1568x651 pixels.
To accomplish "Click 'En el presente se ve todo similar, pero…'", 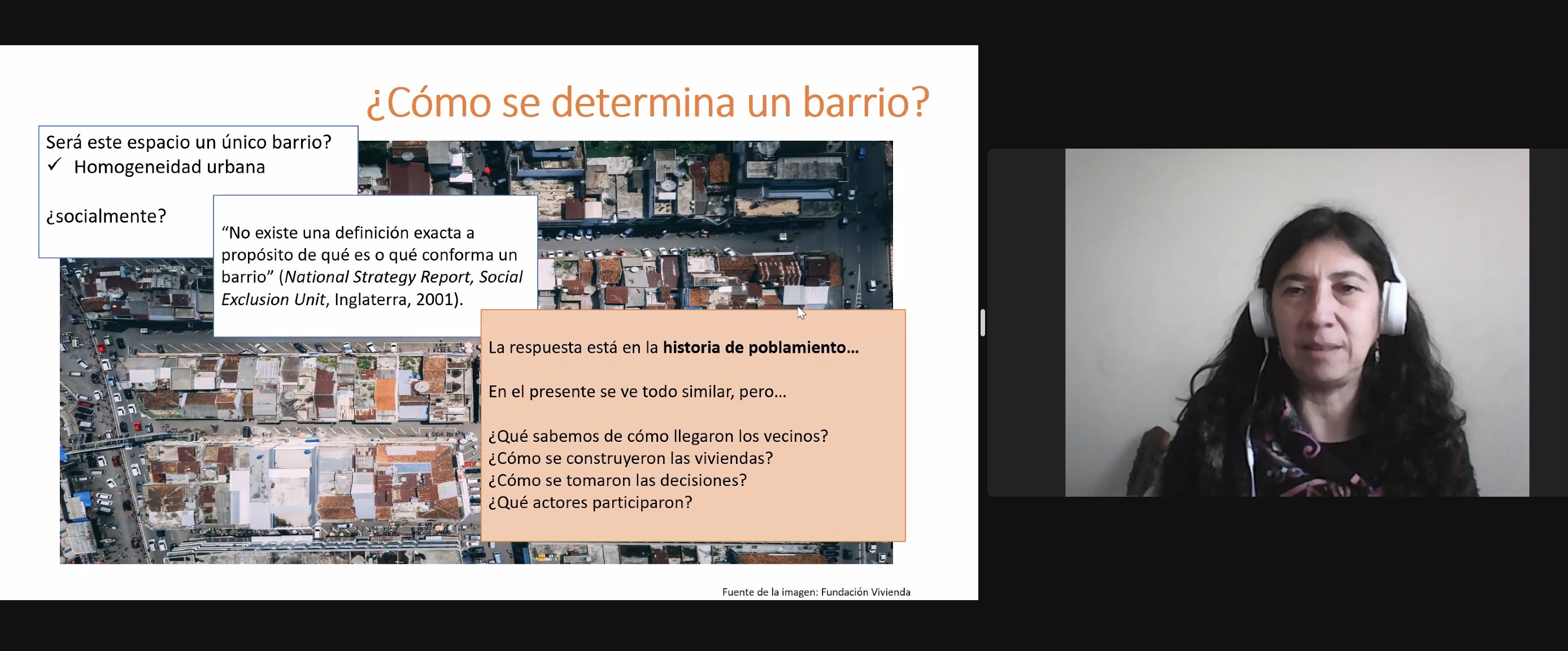I will [x=637, y=392].
